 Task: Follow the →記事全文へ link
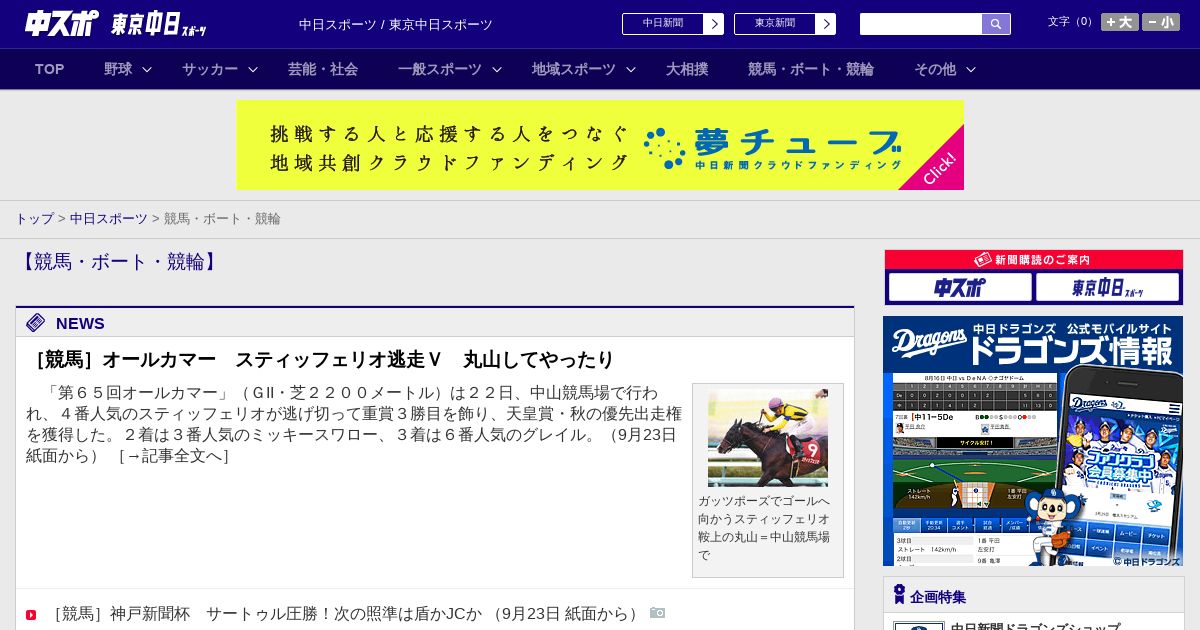pos(174,455)
